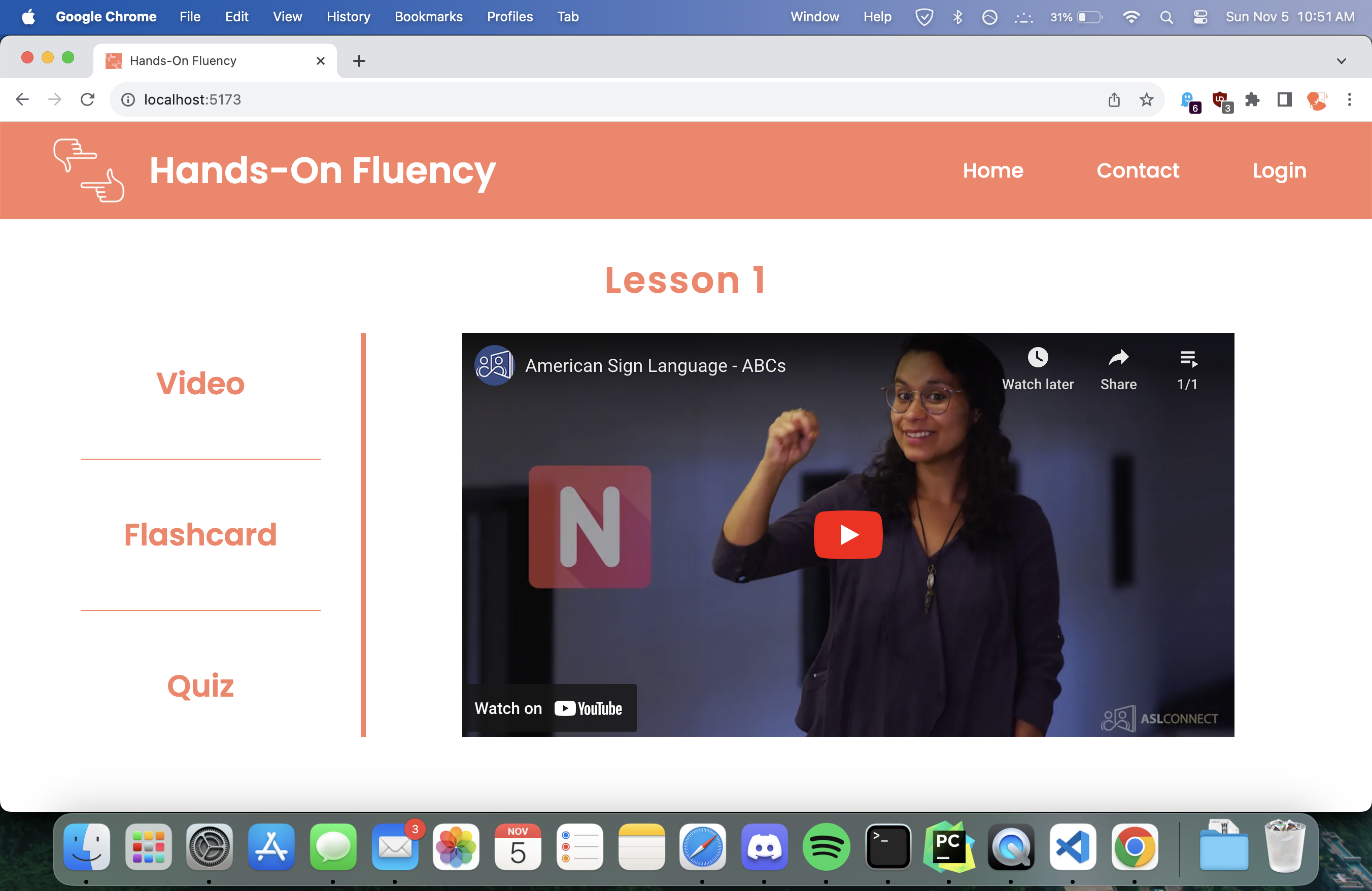Open macOS Control Center toggles
1372x891 pixels.
pos(1199,17)
